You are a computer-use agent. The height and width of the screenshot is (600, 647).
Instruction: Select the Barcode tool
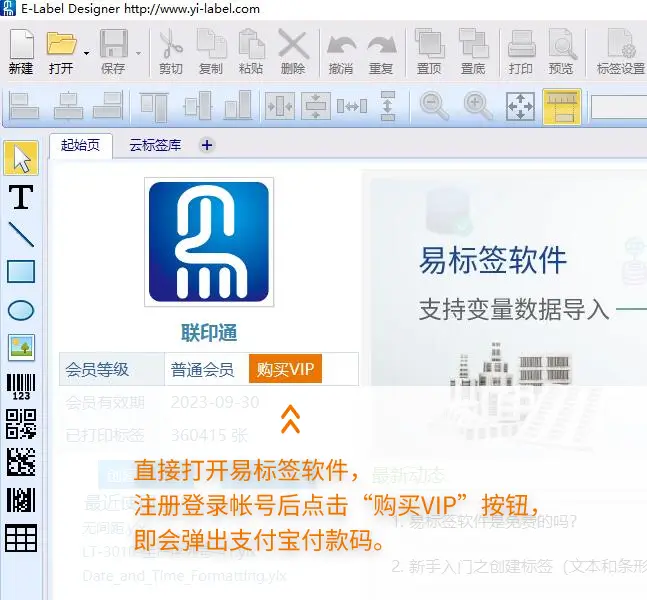coord(21,386)
